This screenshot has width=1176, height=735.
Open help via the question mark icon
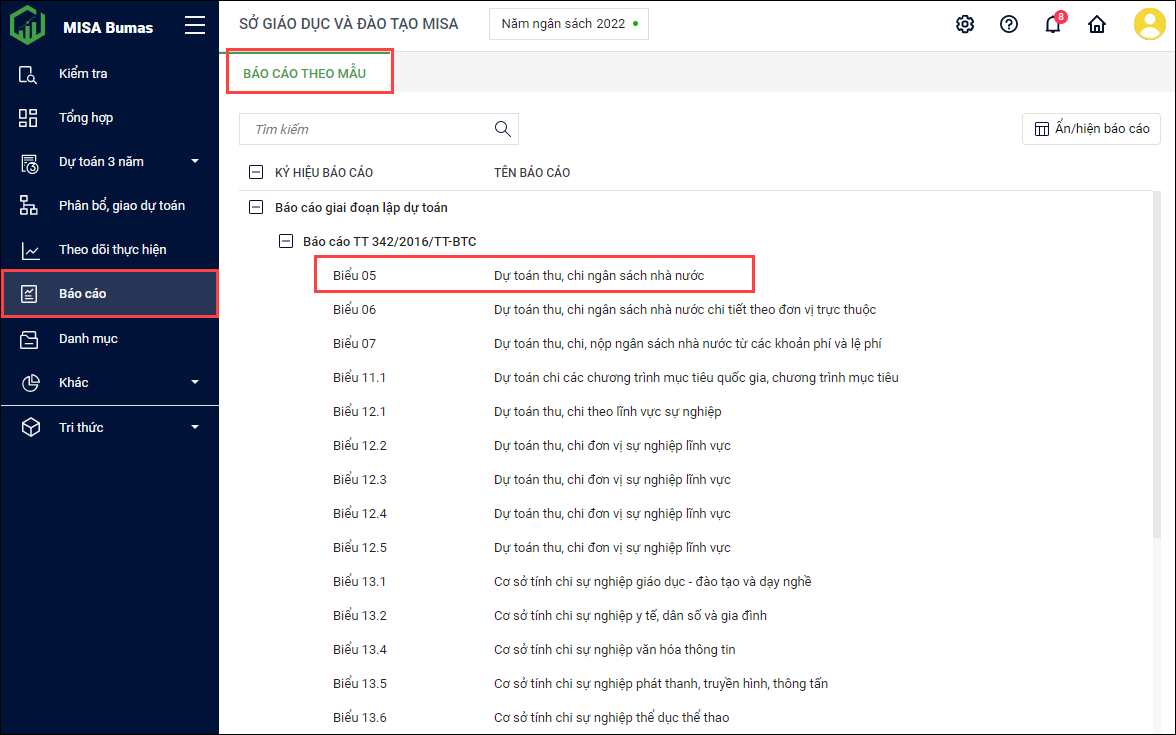(1009, 25)
